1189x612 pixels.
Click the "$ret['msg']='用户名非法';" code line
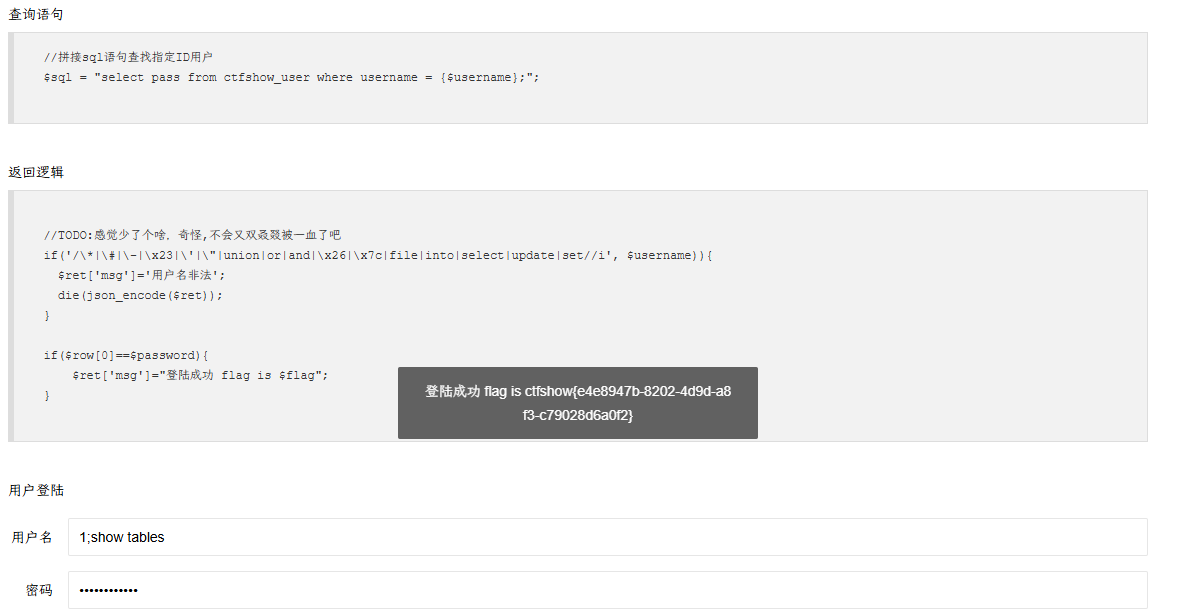(142, 275)
